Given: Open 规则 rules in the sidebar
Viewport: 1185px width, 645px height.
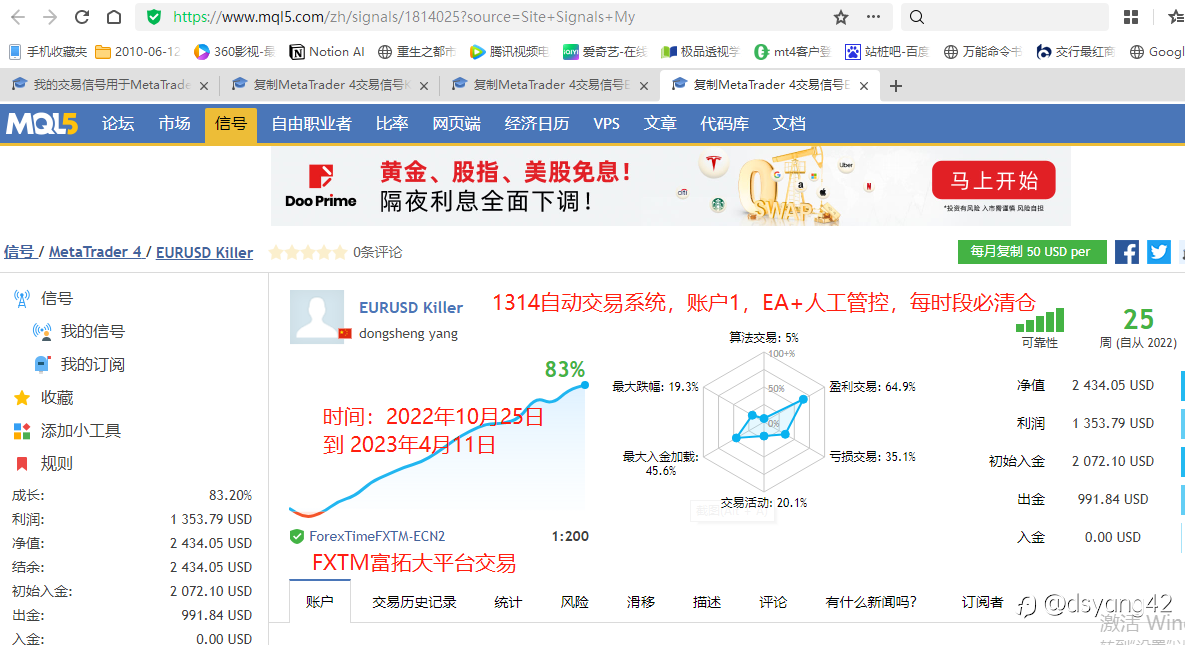Looking at the screenshot, I should tap(57, 464).
